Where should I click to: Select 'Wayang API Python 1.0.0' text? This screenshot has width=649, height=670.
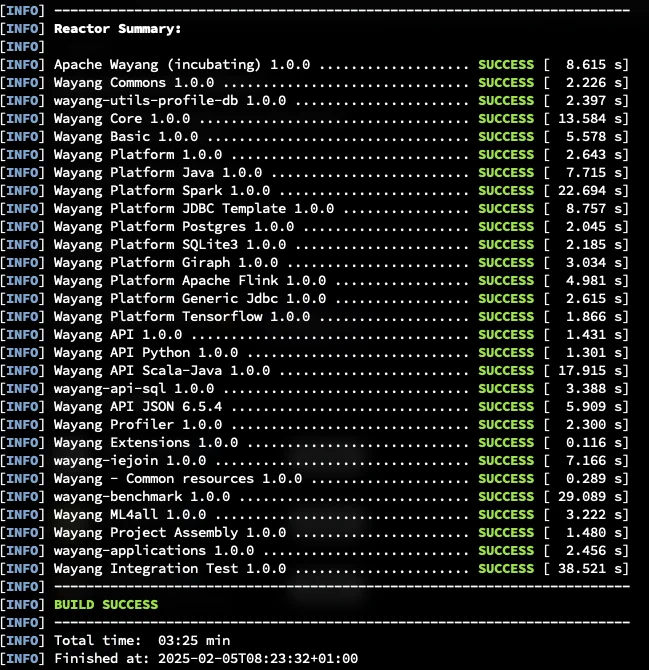(x=146, y=353)
